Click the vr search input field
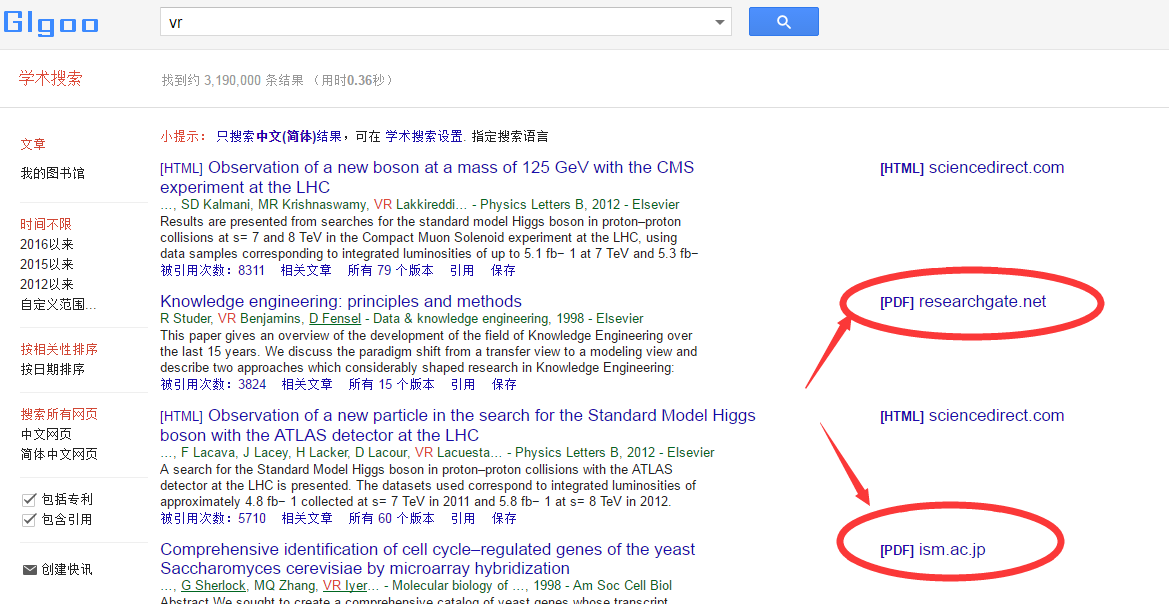This screenshot has height=604, width=1169. click(435, 22)
